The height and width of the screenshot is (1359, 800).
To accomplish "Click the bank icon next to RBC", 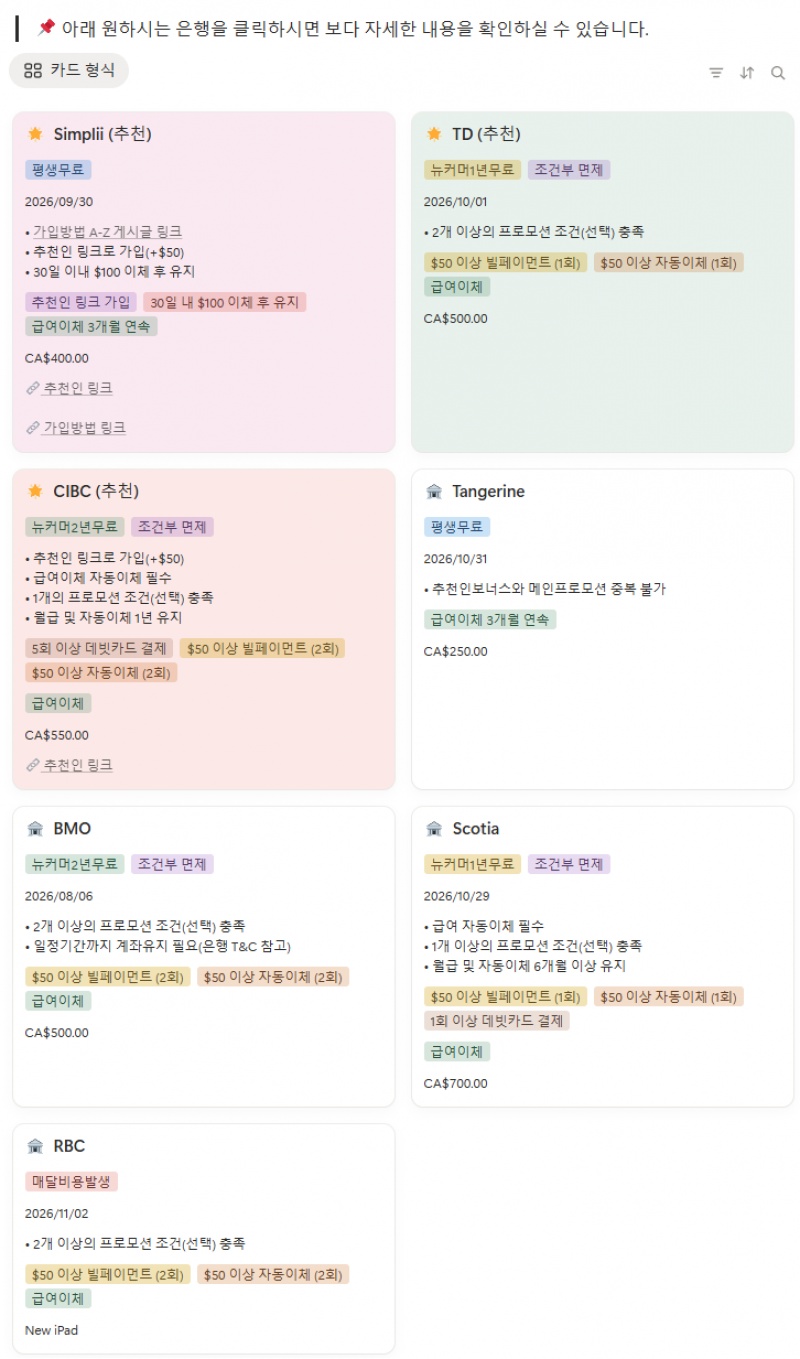I will pos(35,1146).
